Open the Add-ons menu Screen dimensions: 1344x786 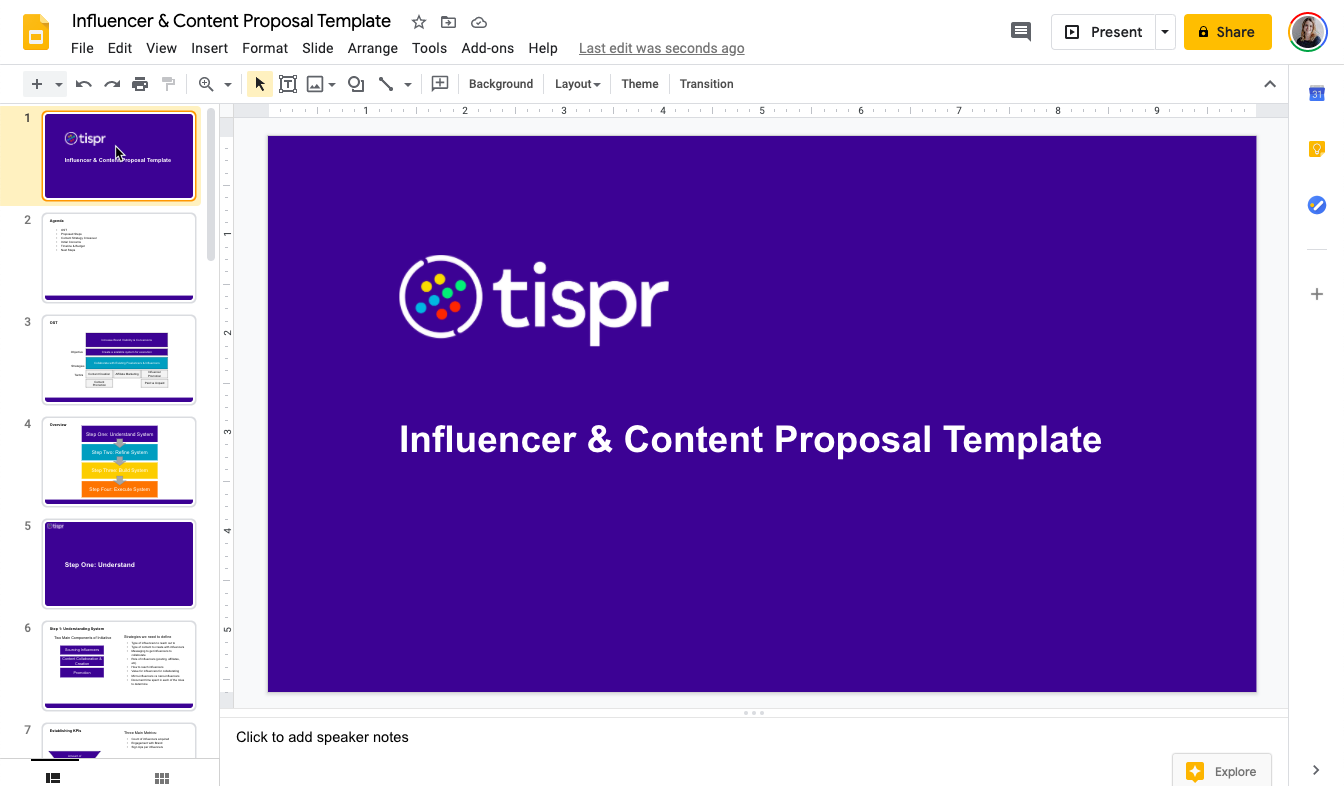coord(488,48)
